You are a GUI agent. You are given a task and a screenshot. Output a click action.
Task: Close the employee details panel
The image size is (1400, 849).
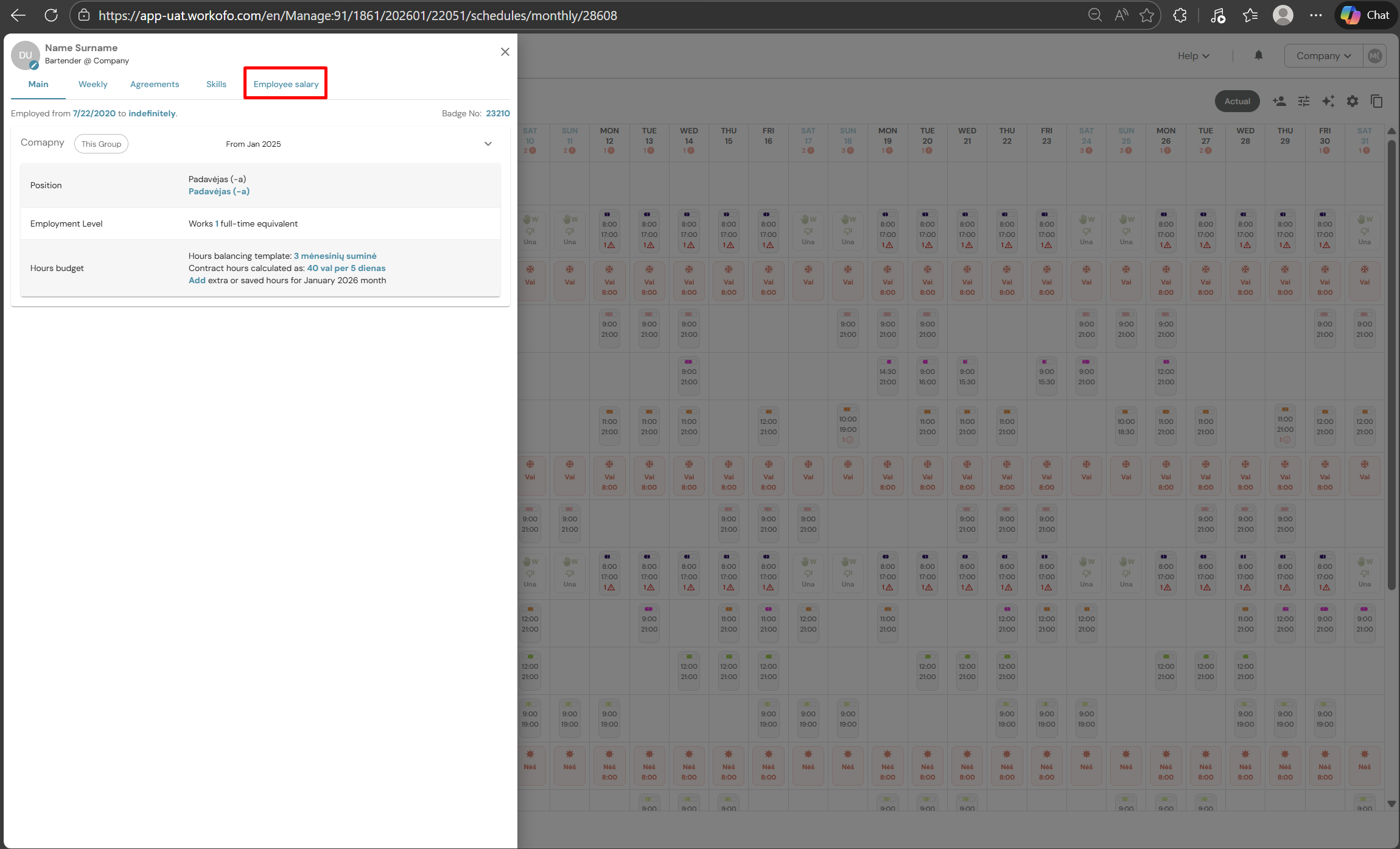click(505, 52)
